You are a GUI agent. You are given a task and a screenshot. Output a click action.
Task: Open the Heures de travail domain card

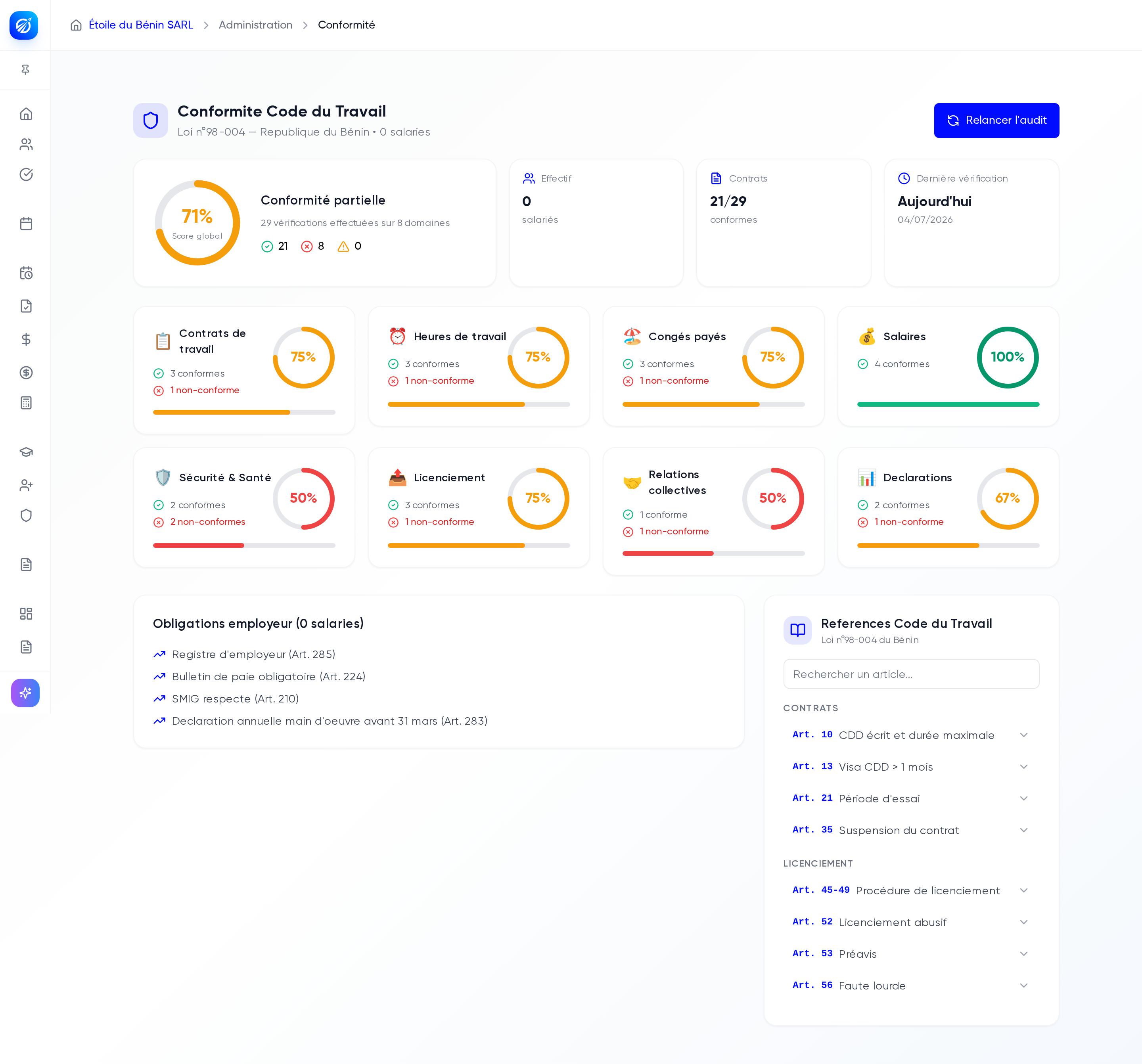coord(479,366)
